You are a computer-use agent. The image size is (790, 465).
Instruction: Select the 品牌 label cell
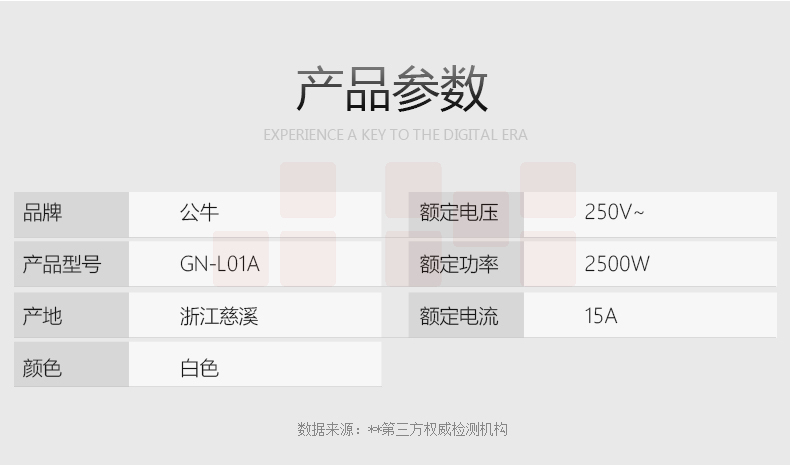click(x=71, y=213)
